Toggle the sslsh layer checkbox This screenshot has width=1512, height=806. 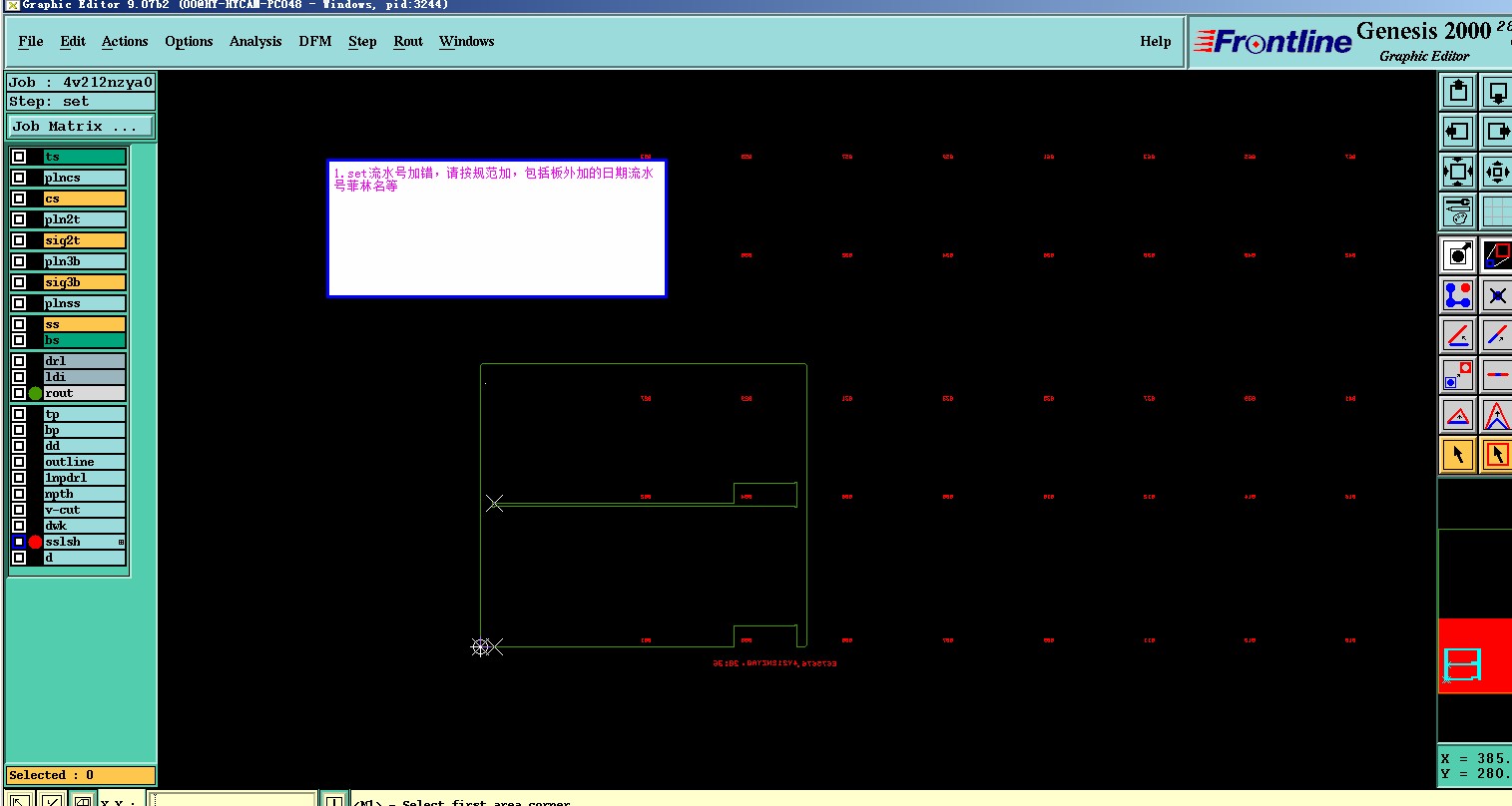19,542
